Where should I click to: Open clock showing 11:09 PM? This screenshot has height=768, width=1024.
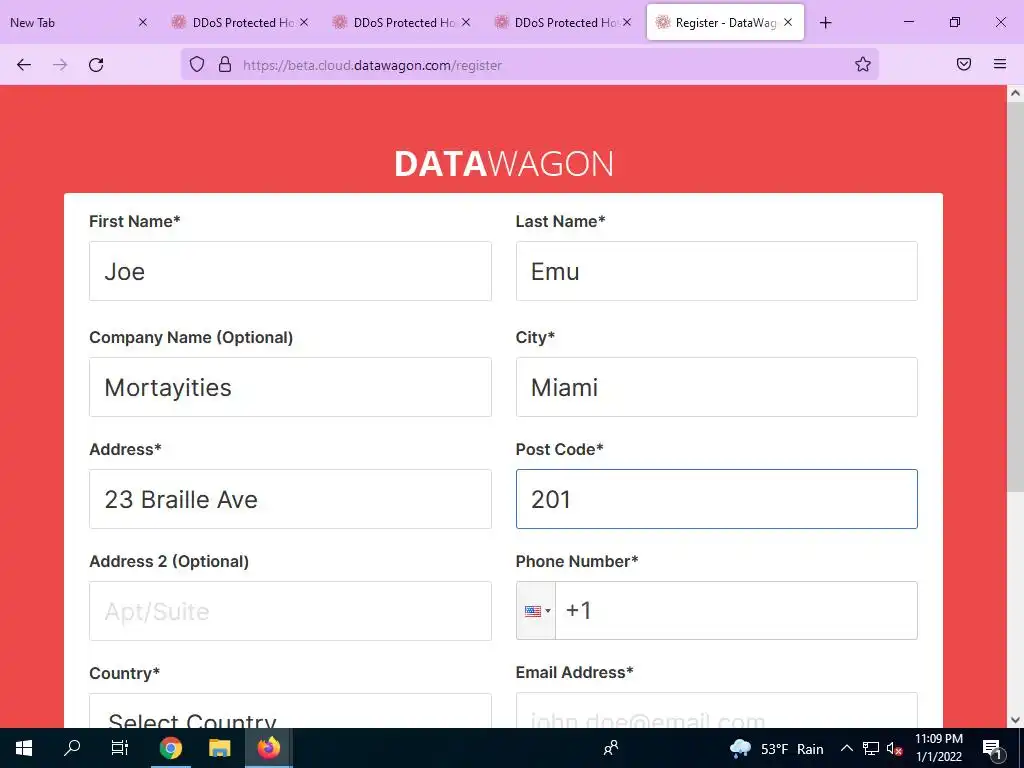[x=938, y=748]
